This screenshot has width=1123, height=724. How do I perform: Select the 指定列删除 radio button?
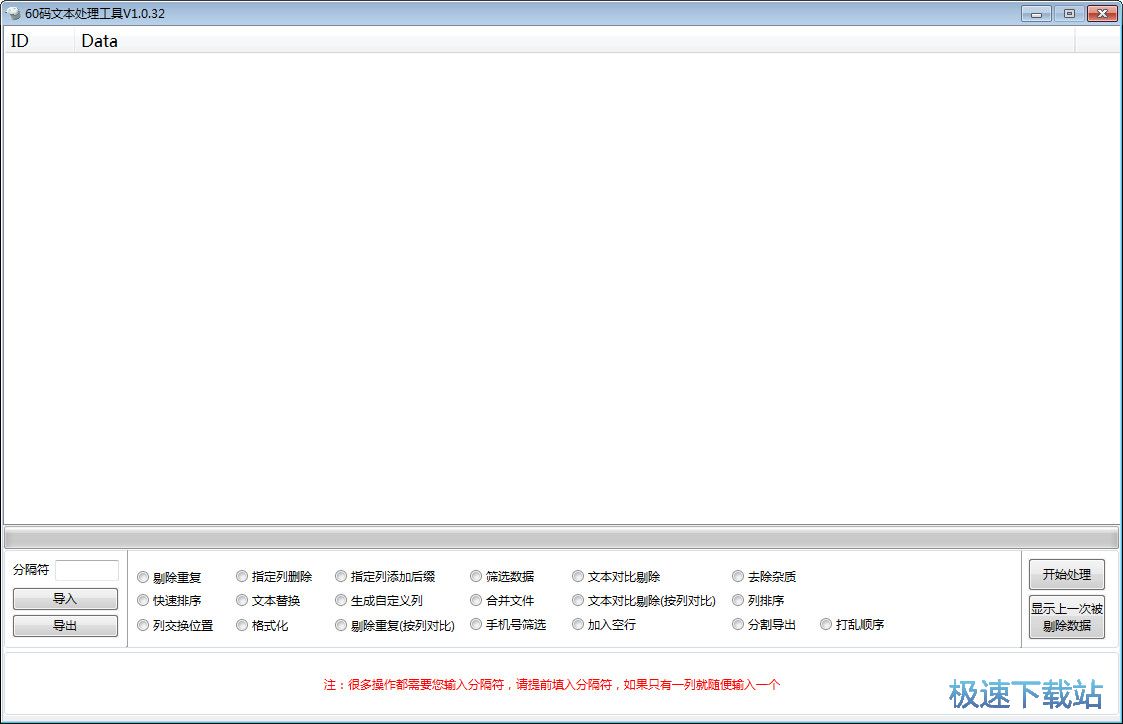click(242, 576)
